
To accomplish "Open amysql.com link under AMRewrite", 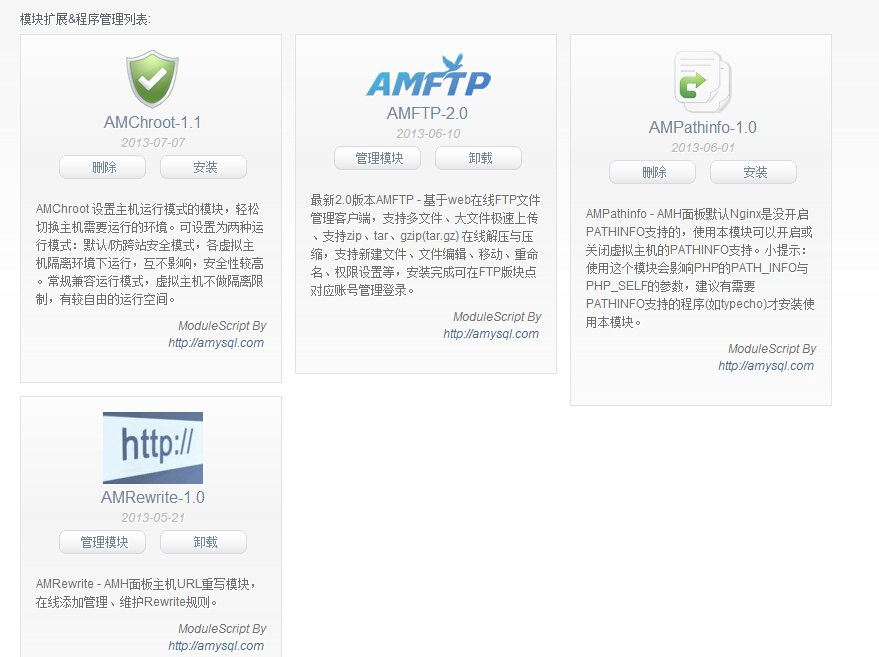I will pyautogui.click(x=216, y=646).
